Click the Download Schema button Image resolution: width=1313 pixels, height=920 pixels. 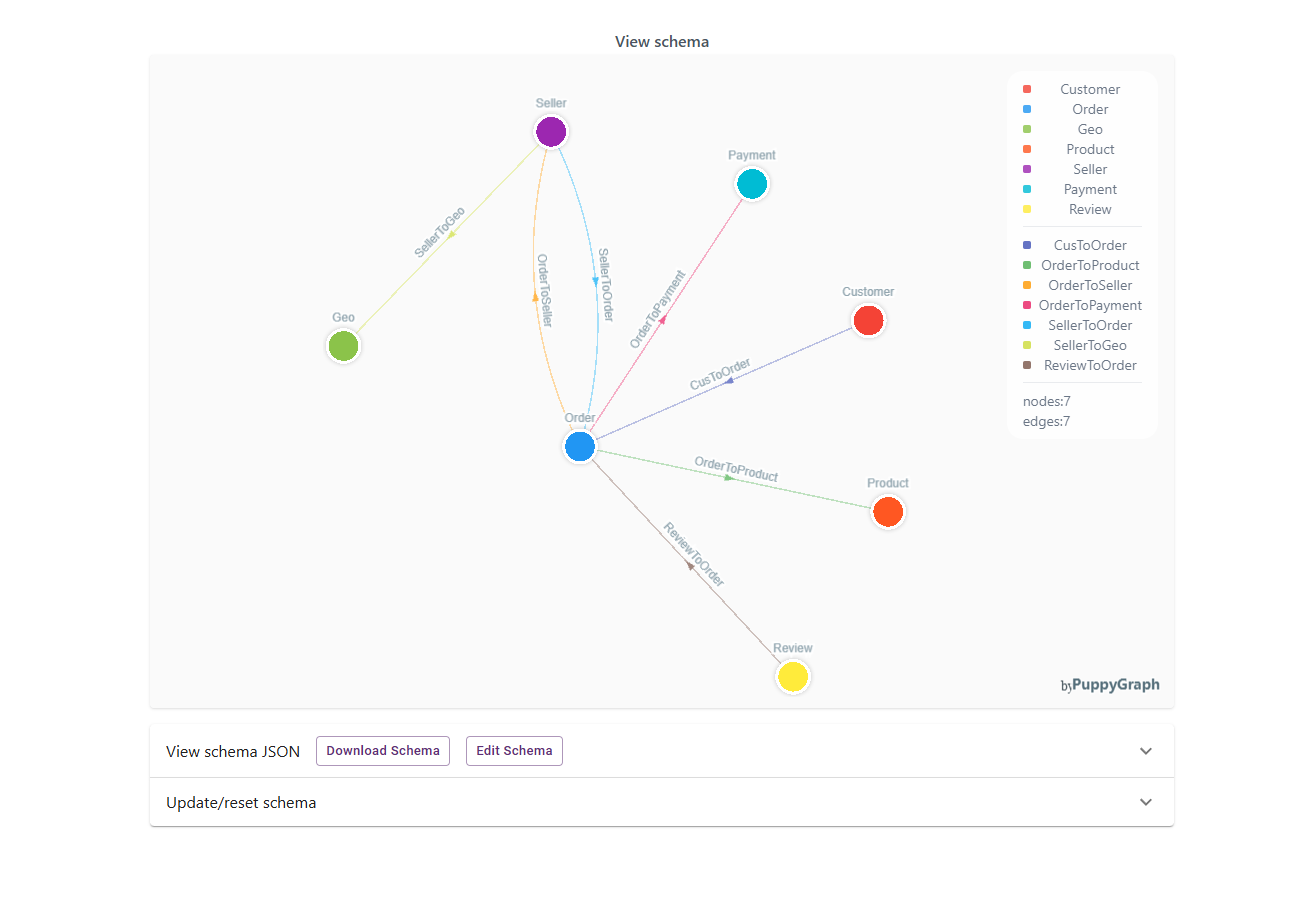(x=383, y=751)
